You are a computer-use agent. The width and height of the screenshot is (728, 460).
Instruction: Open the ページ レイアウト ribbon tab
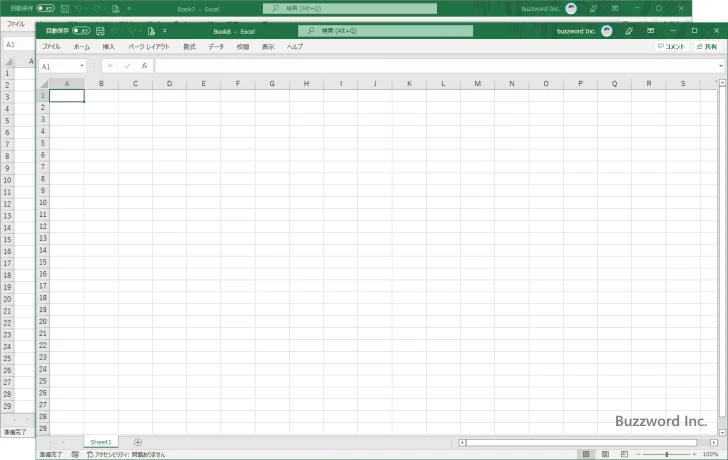(x=149, y=46)
